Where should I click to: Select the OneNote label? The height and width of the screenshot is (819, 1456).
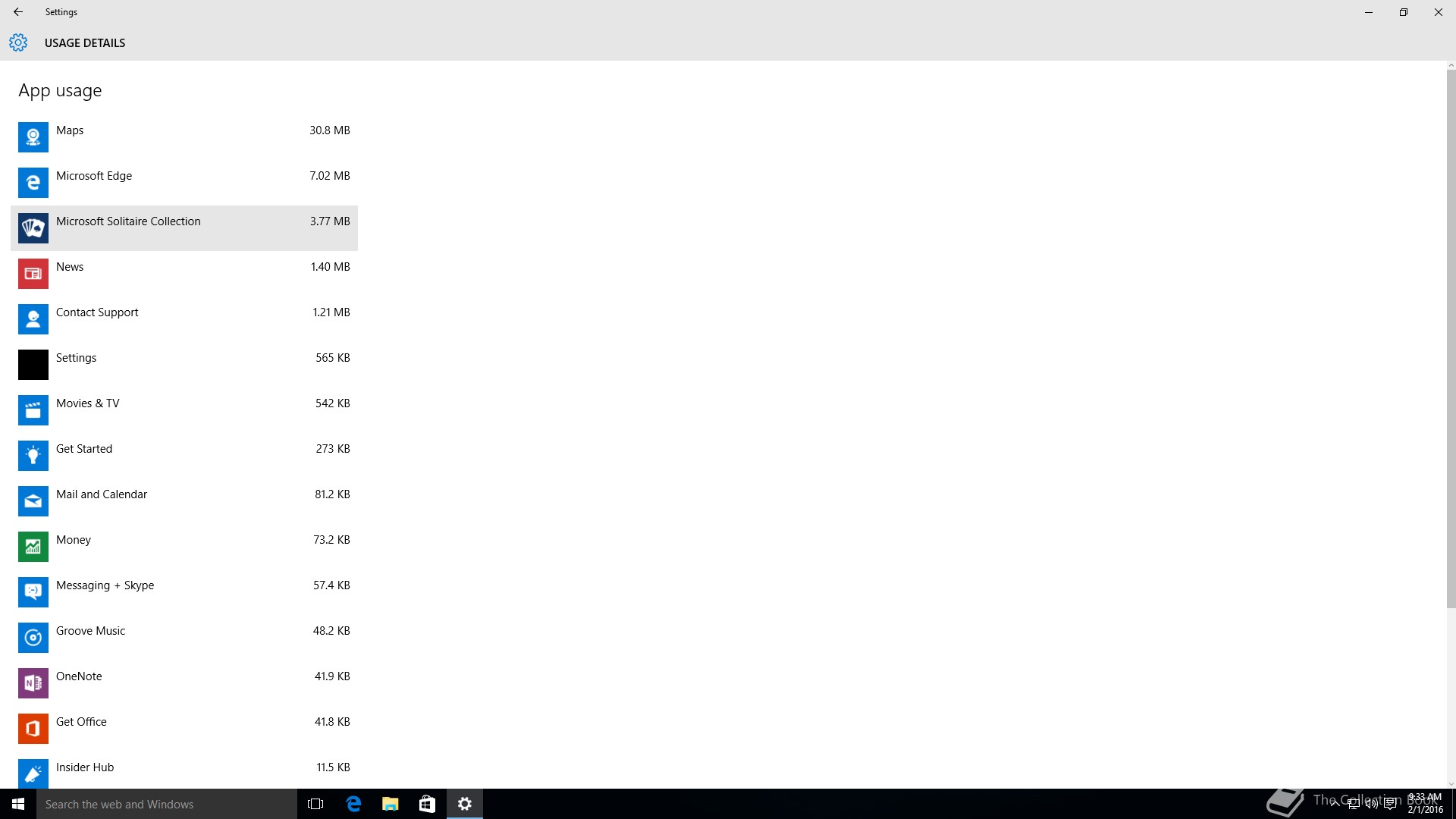[79, 676]
